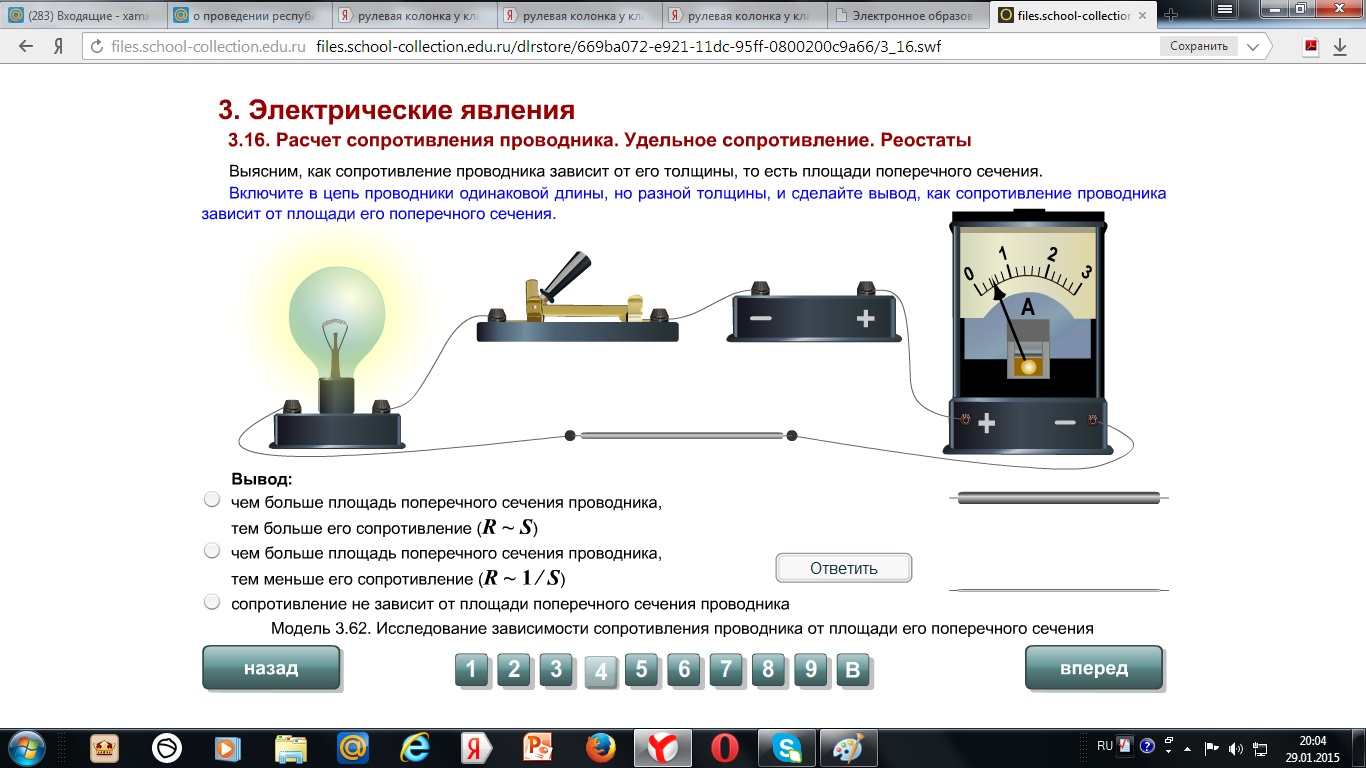Select "сопротивление не зависит" radio option

tap(211, 602)
